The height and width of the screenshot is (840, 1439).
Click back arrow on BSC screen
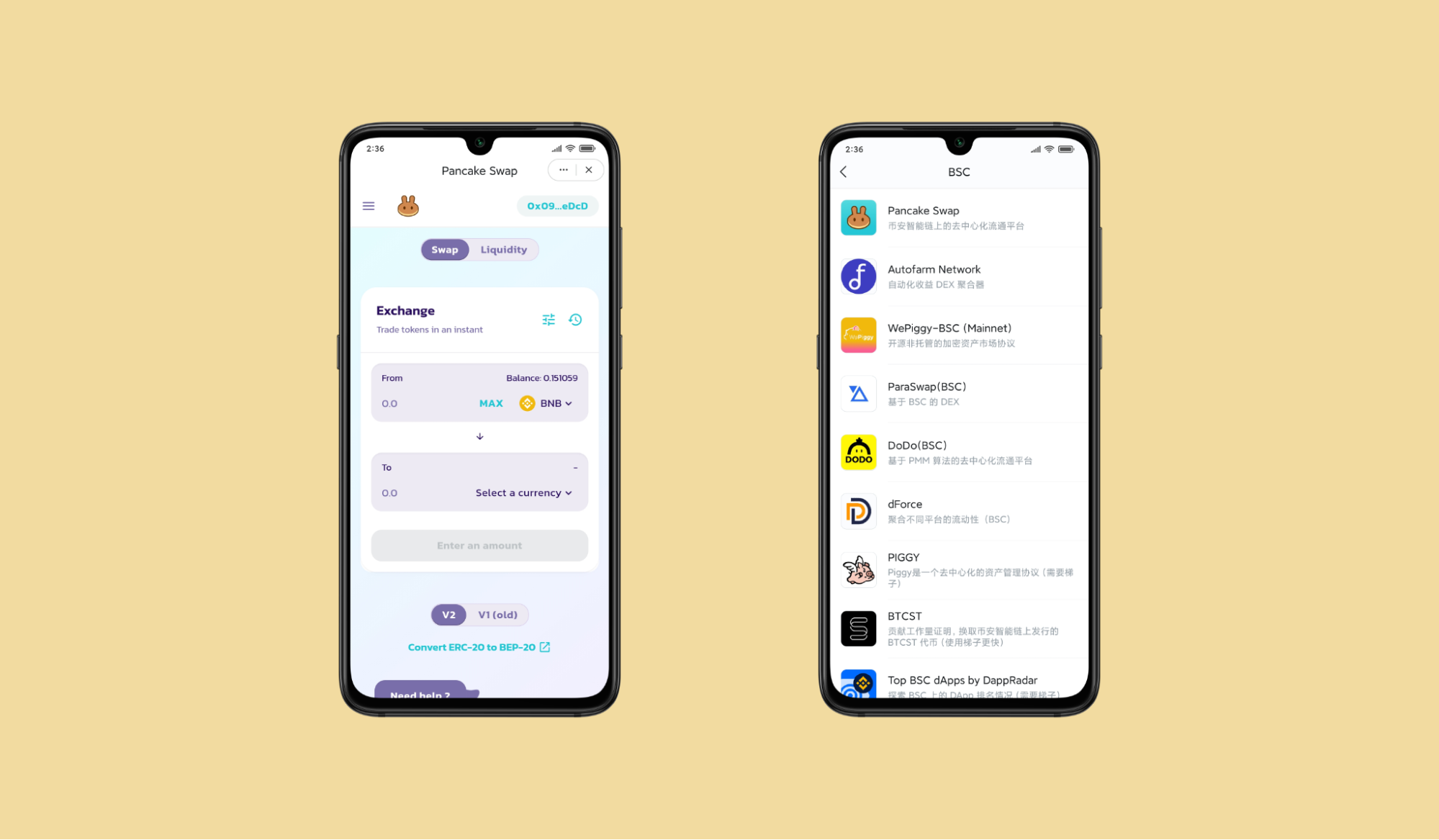pos(843,171)
